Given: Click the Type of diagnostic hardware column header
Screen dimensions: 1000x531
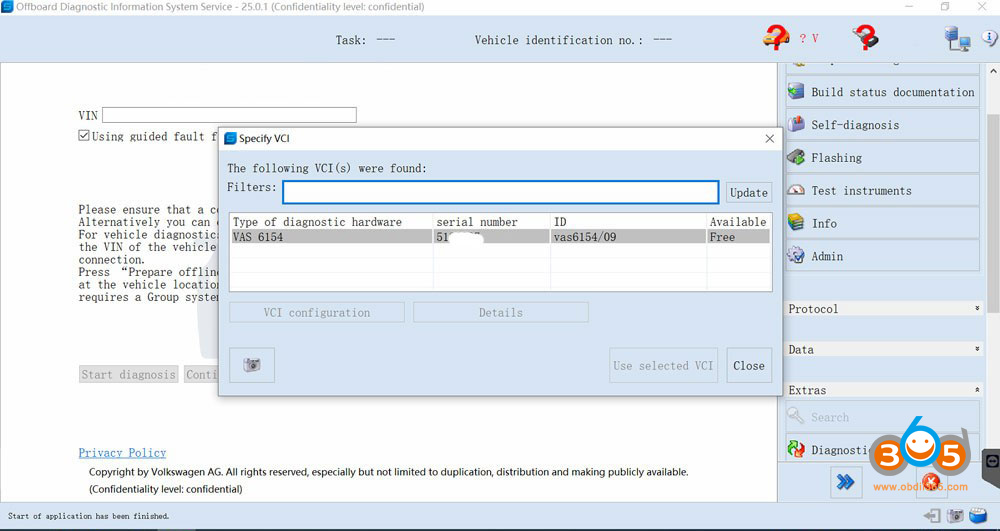Looking at the screenshot, I should (x=331, y=222).
